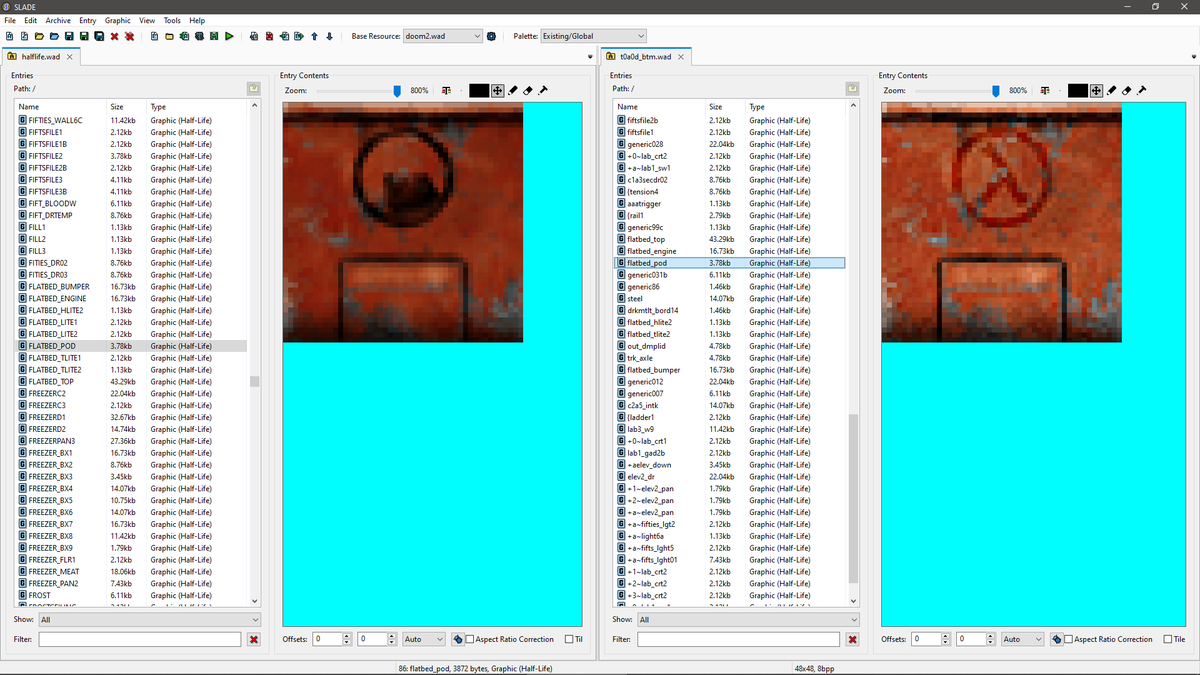Sort left list by Name column header

tap(60, 106)
